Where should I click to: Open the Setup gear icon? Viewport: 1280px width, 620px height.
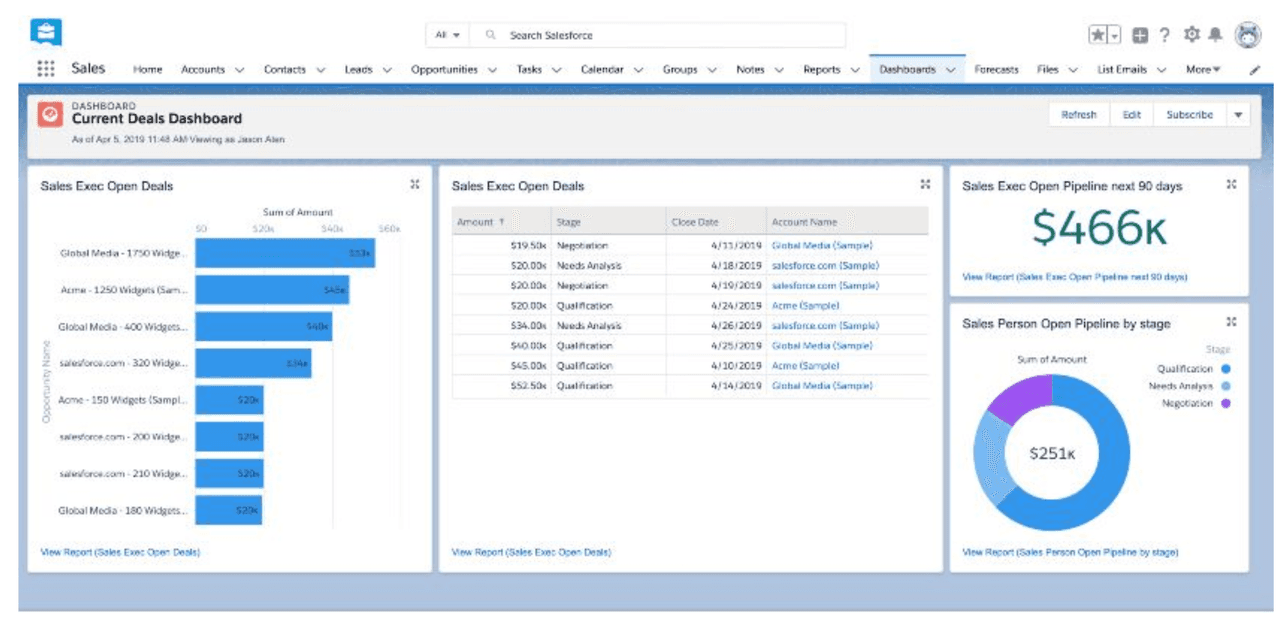pos(1191,35)
